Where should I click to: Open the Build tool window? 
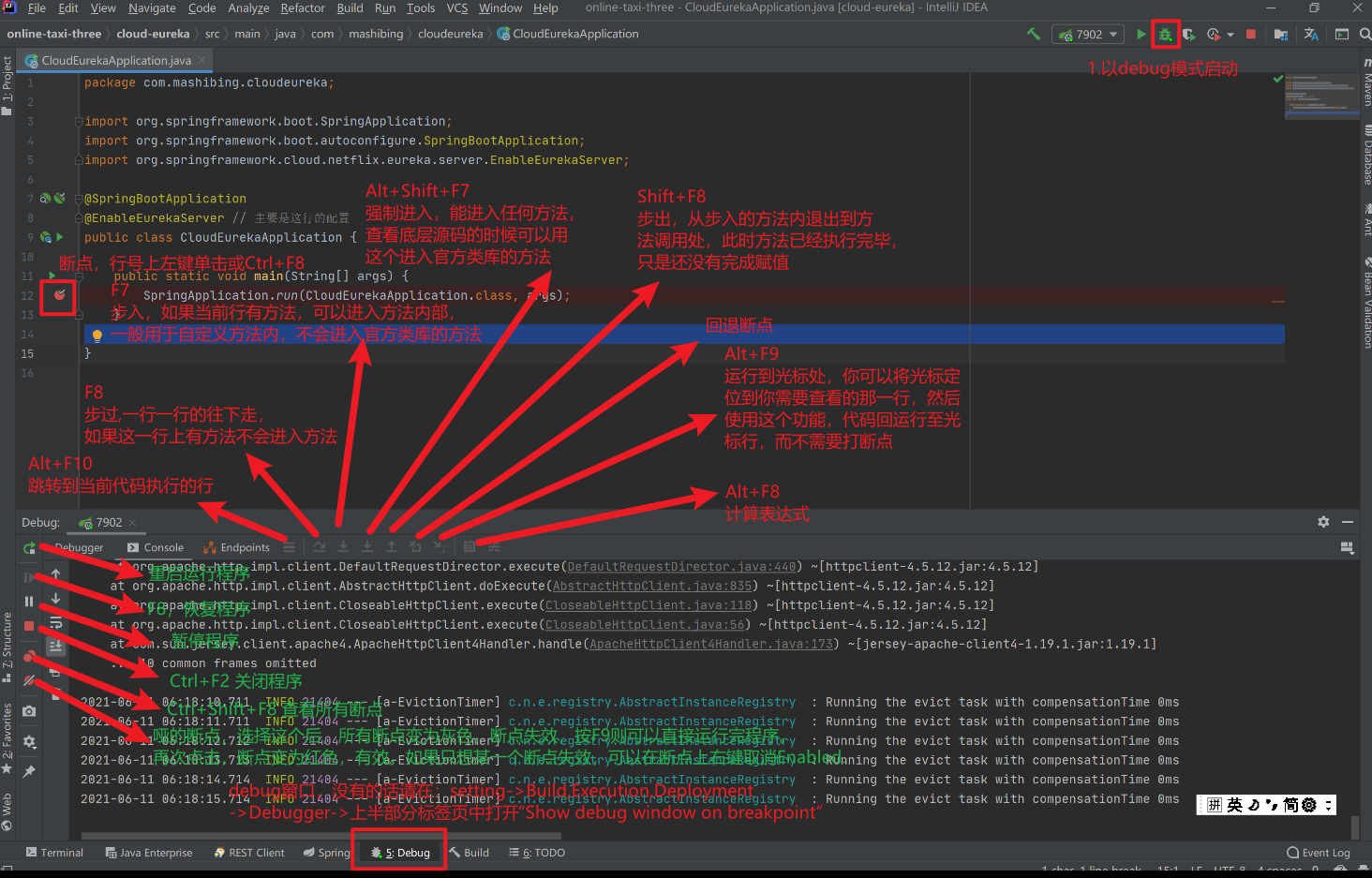(x=469, y=853)
